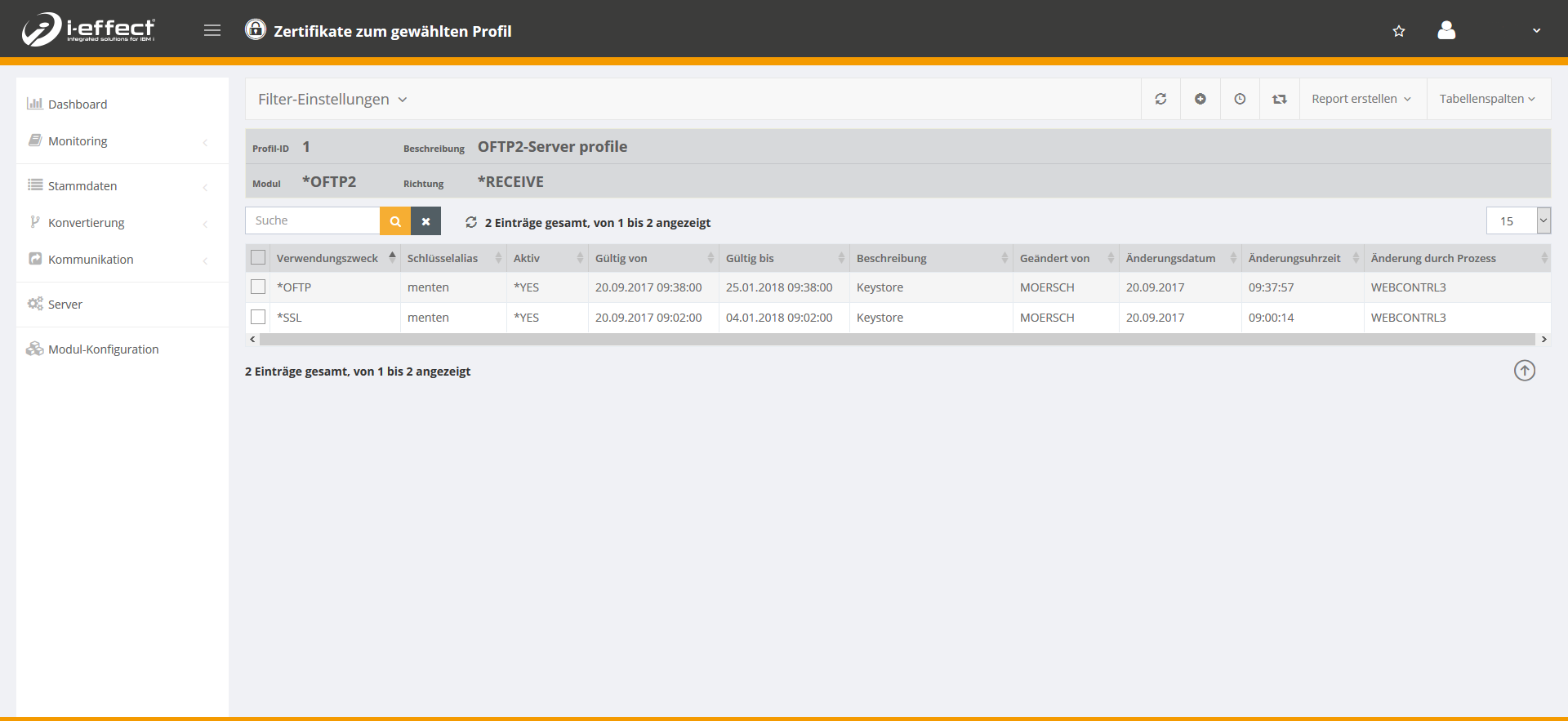This screenshot has height=721, width=1568.
Task: Open the Report erstellen dropdown
Action: 1361,99
